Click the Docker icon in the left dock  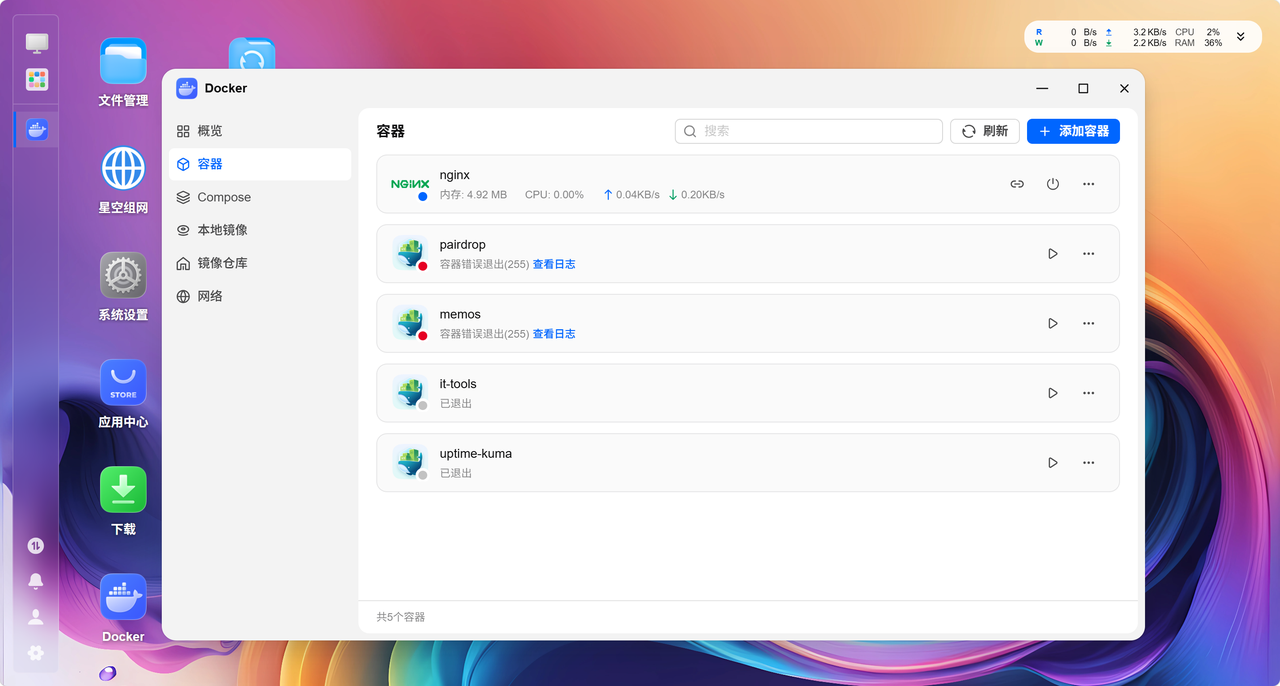37,129
